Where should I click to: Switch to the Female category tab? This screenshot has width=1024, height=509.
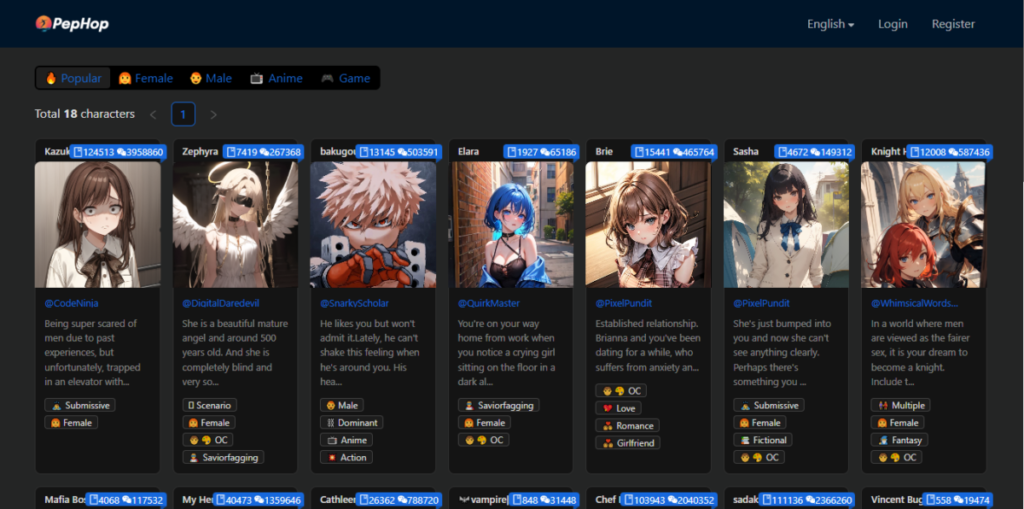pyautogui.click(x=145, y=78)
